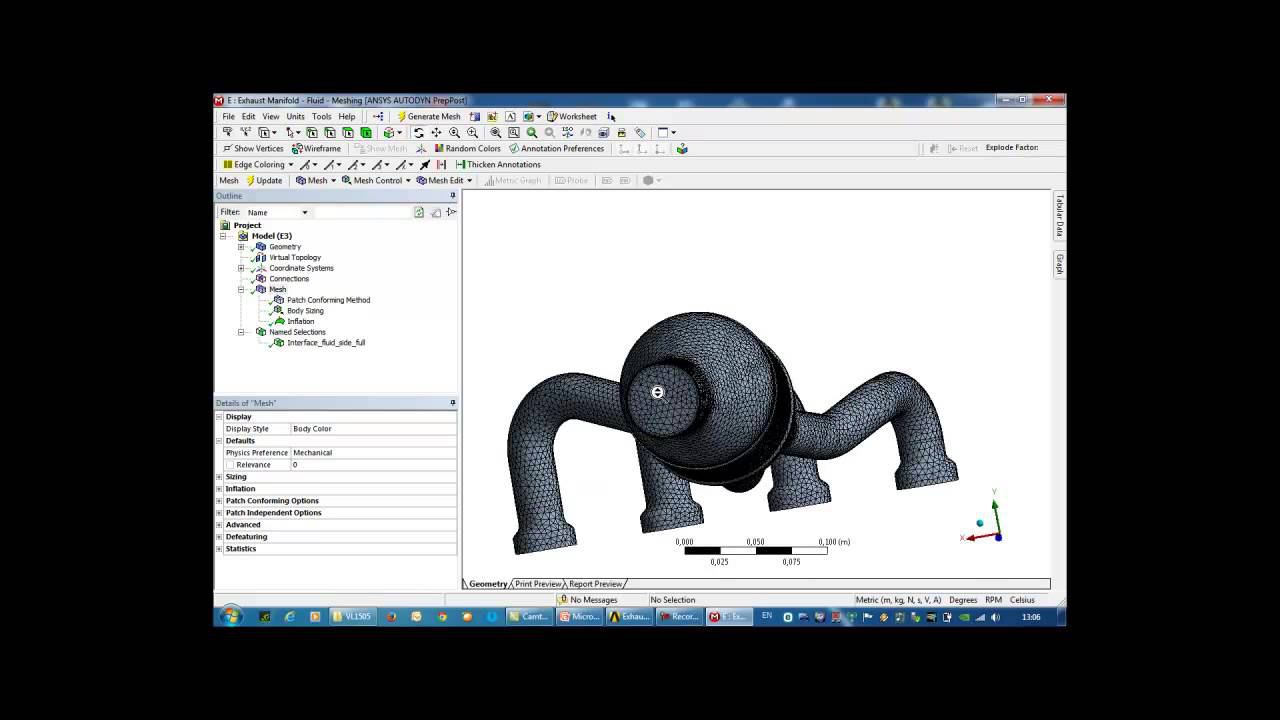Click the Physics Preference Mechanical value
Screen dimensions: 1280x720
coord(373,453)
